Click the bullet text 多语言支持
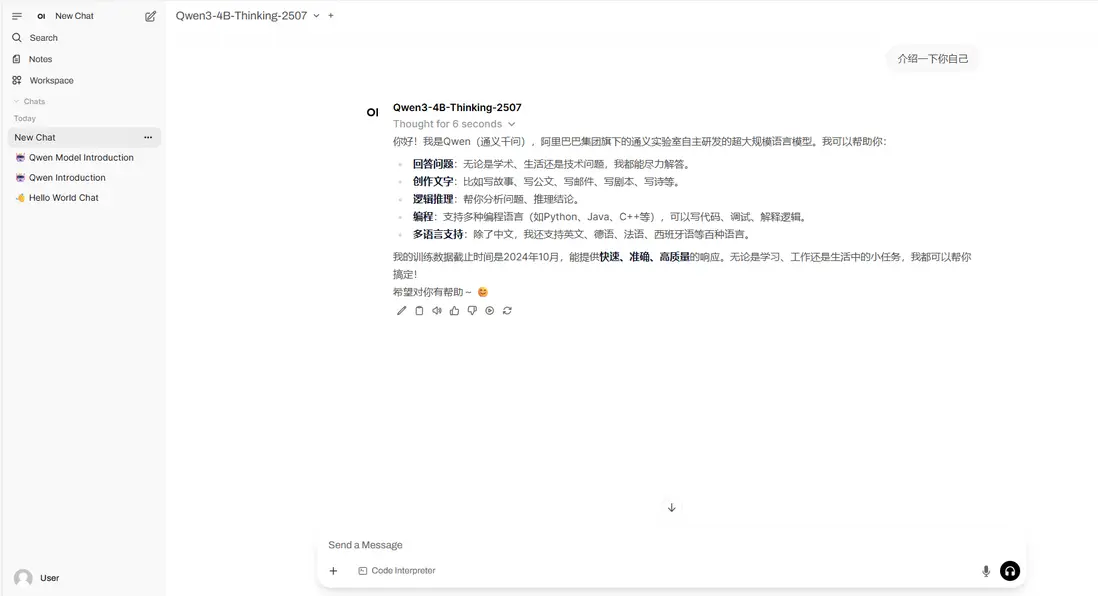Screen dimensions: 1098x596 tap(438, 234)
